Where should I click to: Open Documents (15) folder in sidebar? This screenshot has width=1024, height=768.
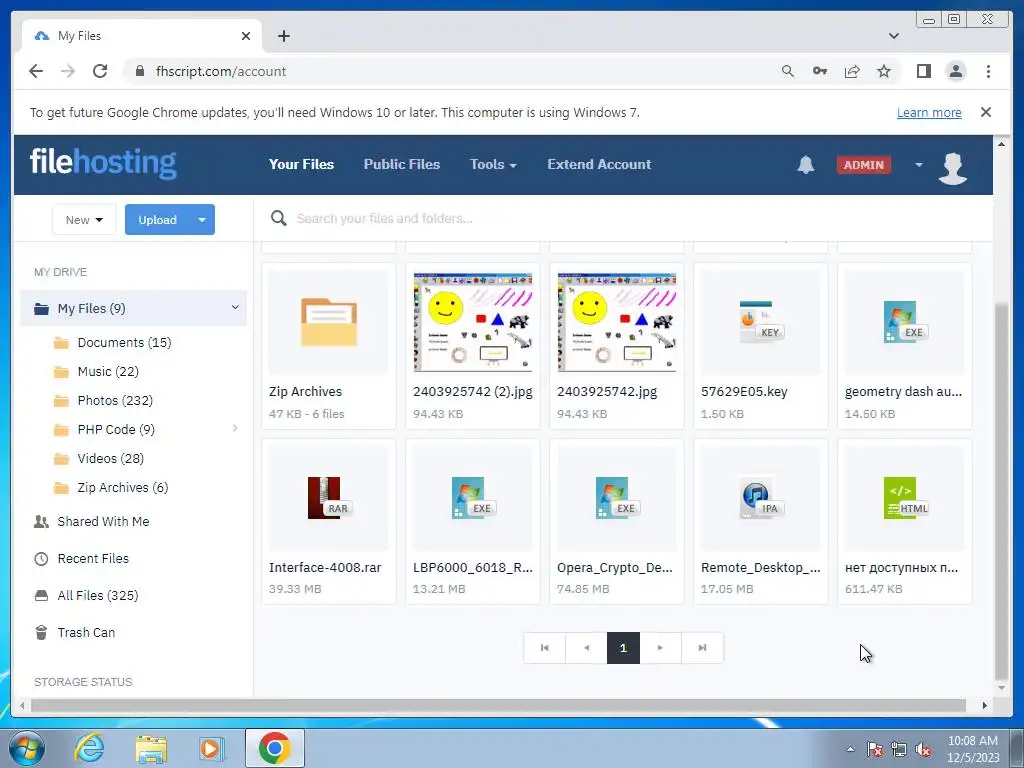click(112, 342)
